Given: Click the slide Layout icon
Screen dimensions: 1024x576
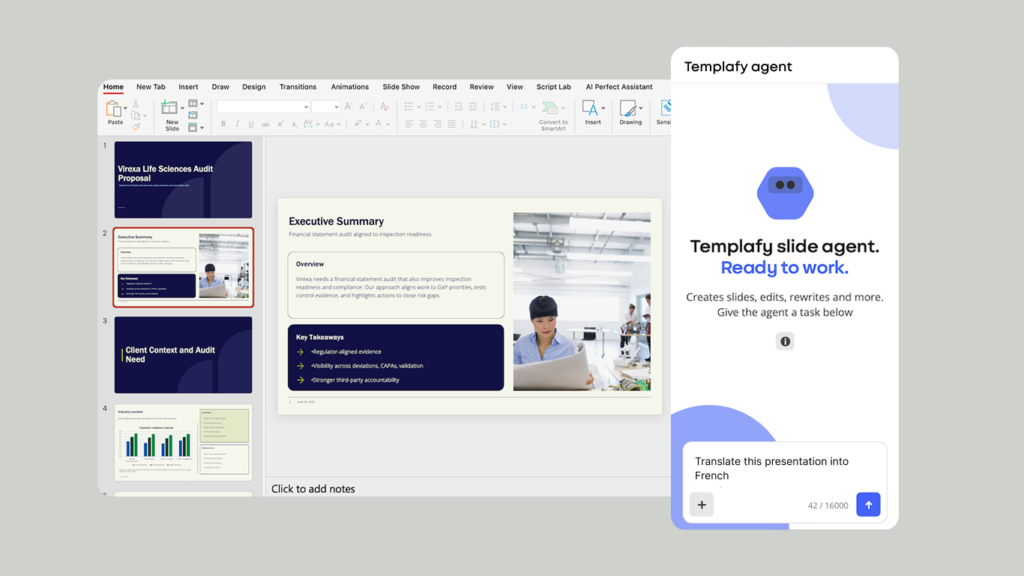Looking at the screenshot, I should coord(193,103).
